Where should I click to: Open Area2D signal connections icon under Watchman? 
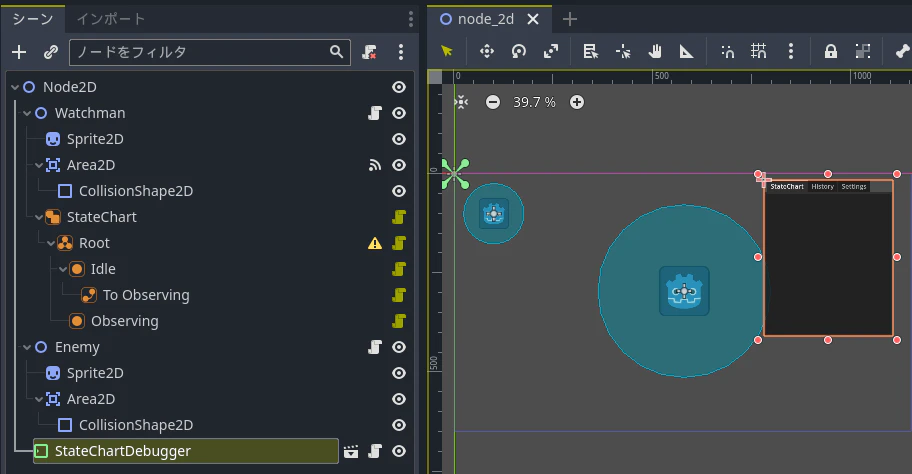(x=375, y=165)
